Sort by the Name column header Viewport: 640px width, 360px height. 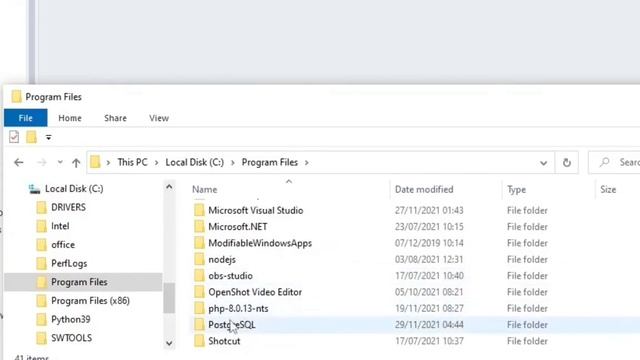[204, 190]
